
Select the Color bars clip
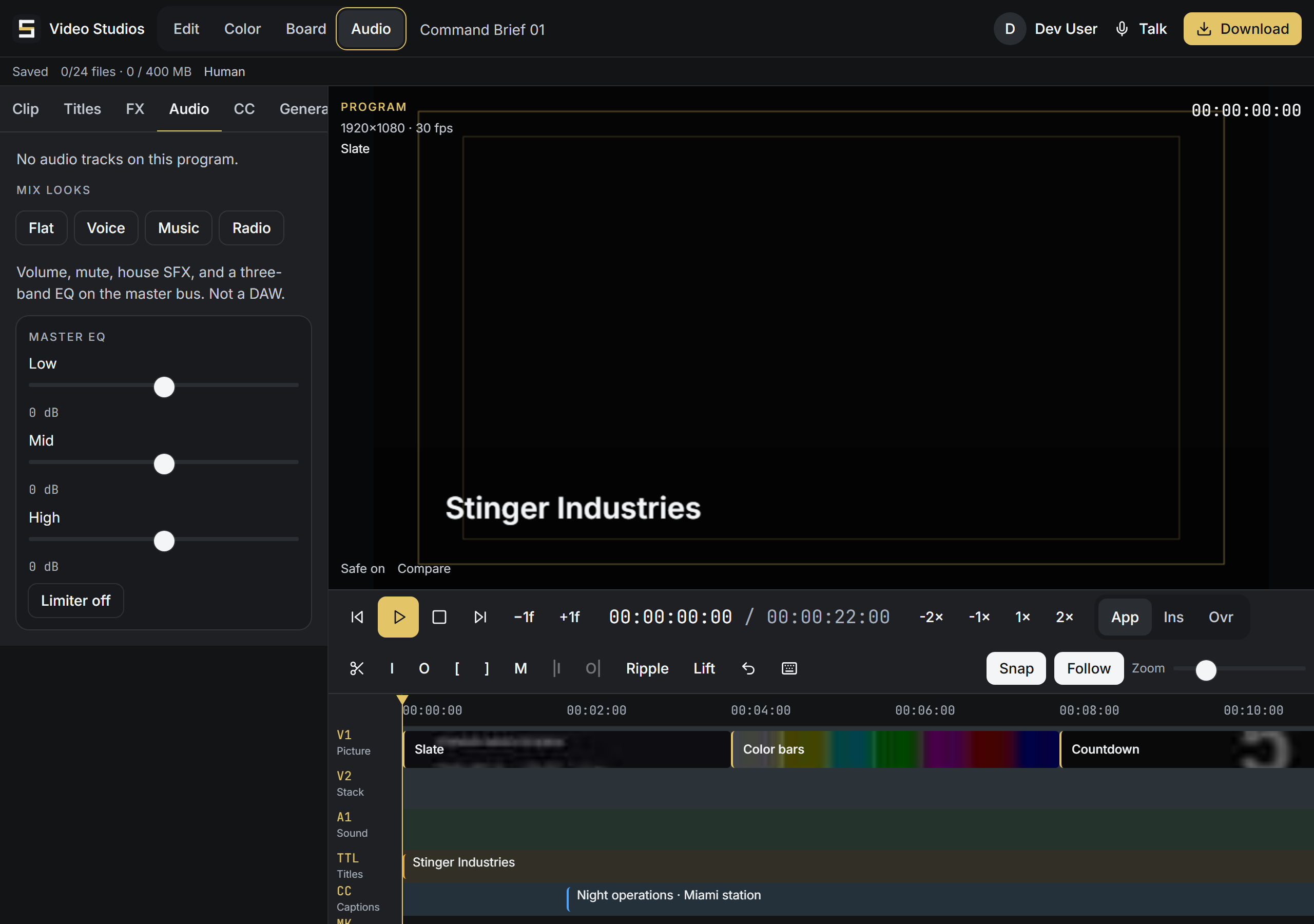(895, 749)
